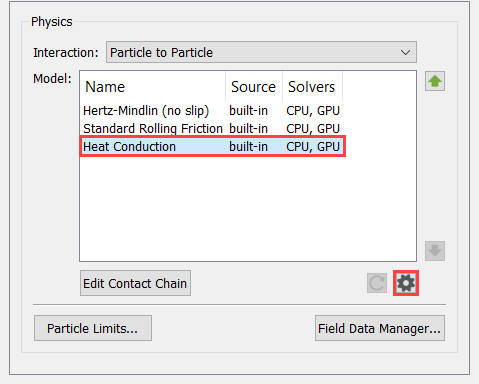Move selected model down with grey arrow
479x384 pixels.
[x=435, y=251]
